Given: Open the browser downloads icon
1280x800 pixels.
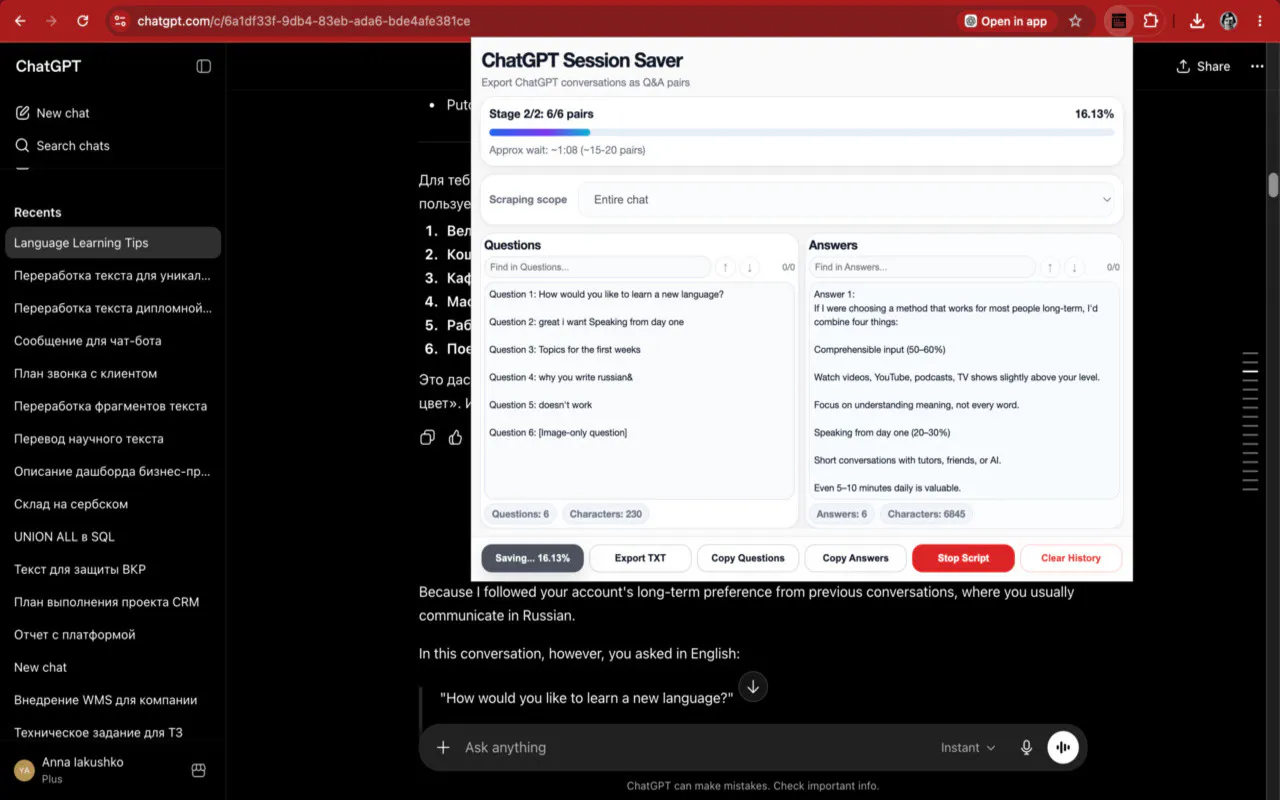Looking at the screenshot, I should (1196, 21).
